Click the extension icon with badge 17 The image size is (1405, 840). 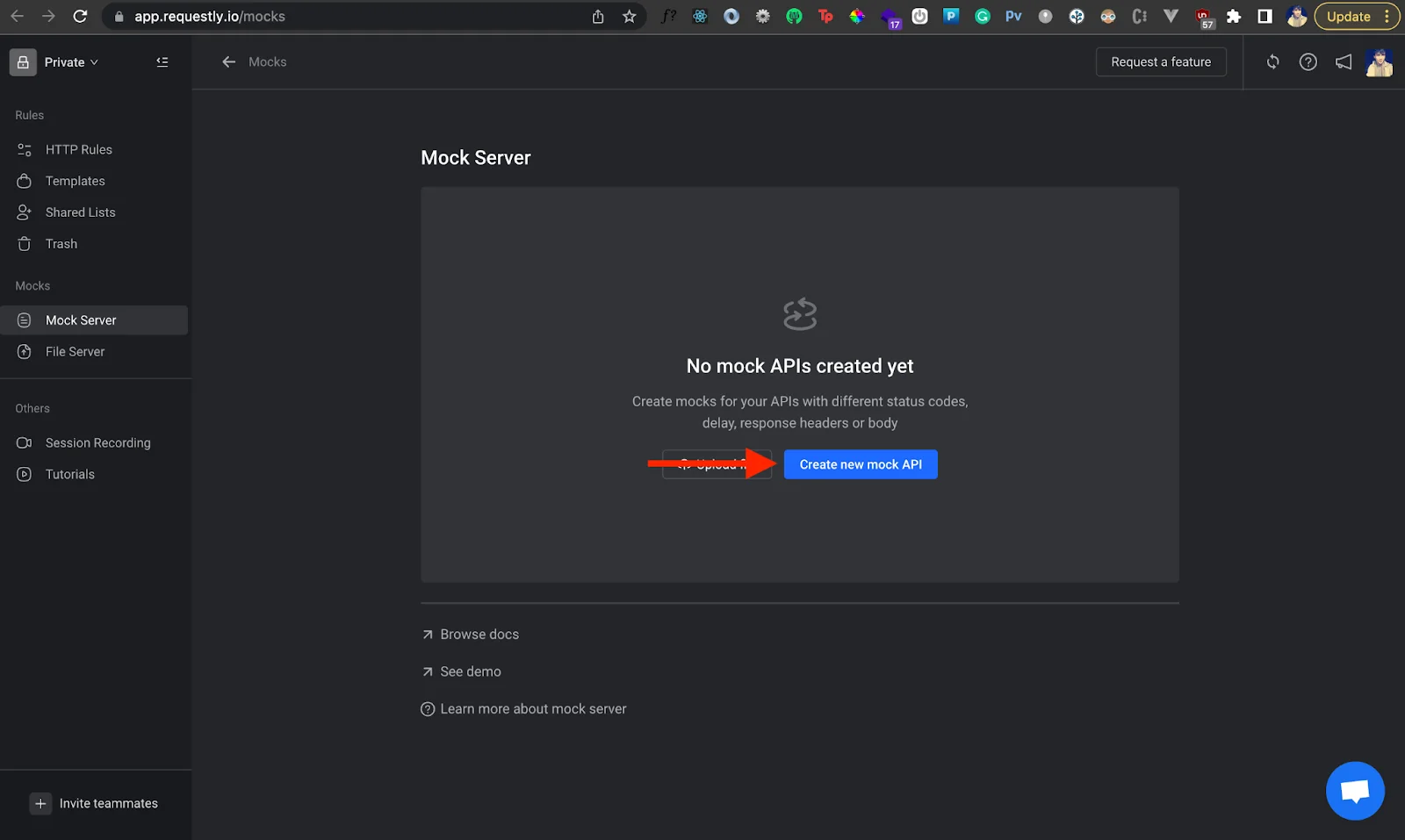pyautogui.click(x=890, y=18)
